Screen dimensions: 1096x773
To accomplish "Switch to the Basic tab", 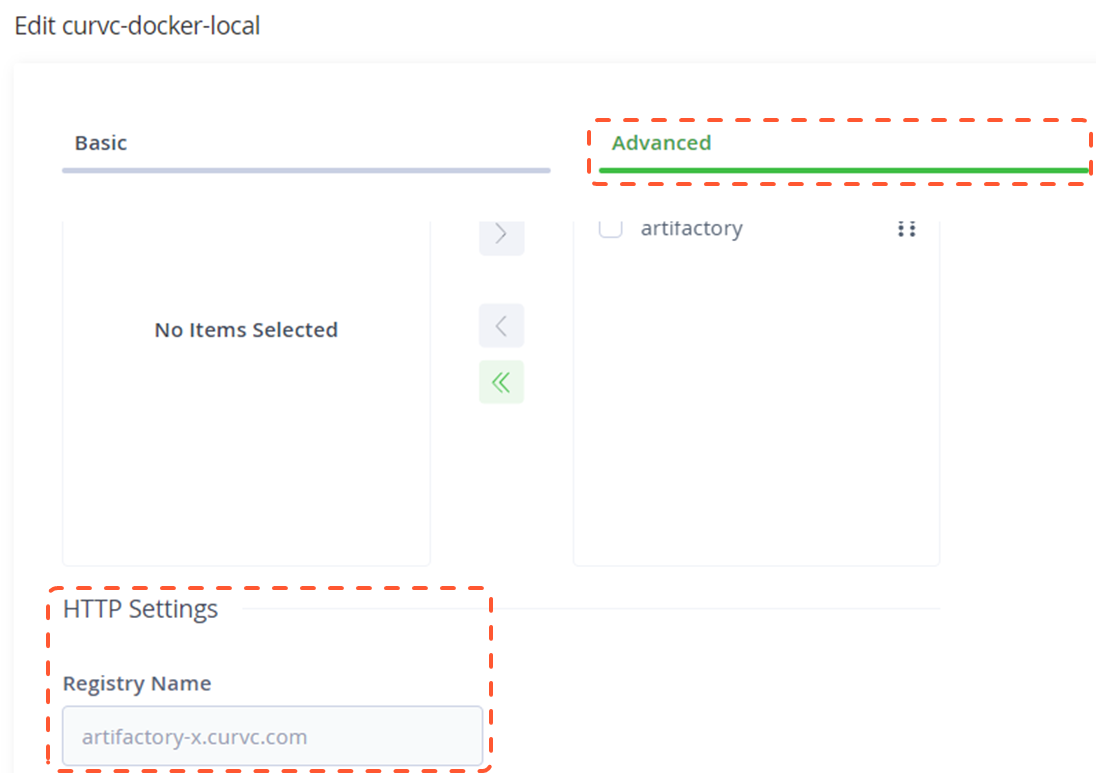I will tap(101, 143).
